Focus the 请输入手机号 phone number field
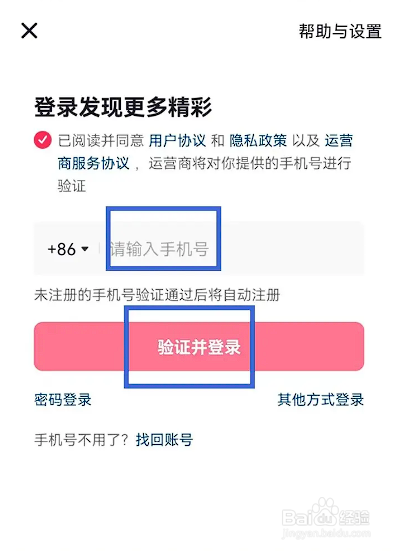The height and width of the screenshot is (551, 399). coord(232,248)
